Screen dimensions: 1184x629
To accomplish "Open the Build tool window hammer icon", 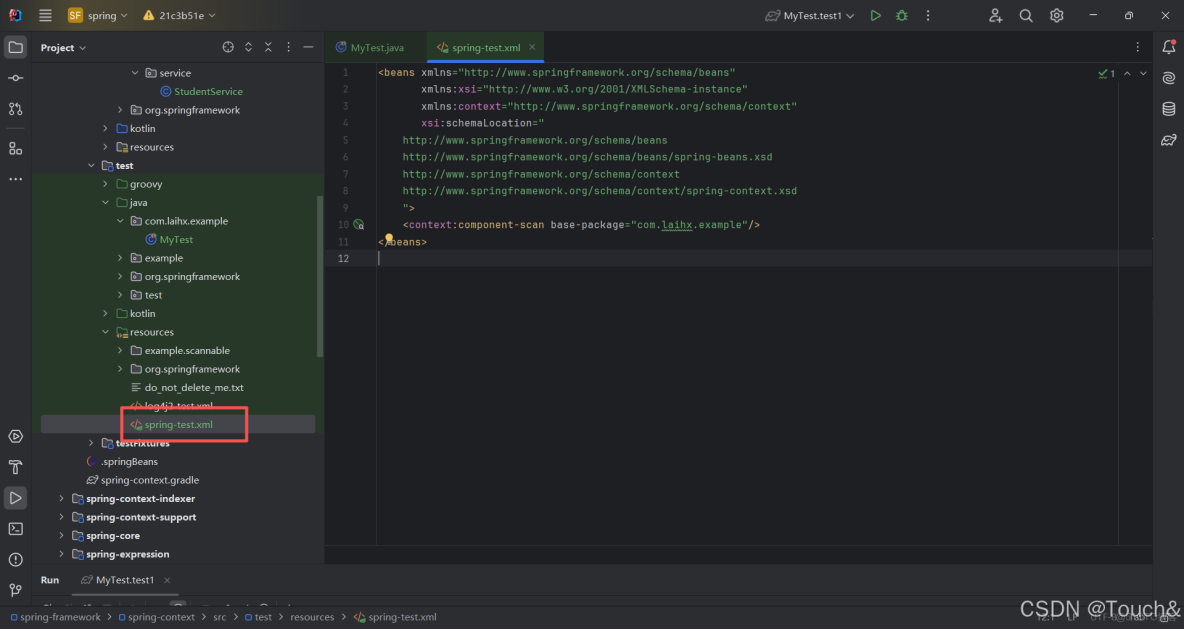I will (x=15, y=466).
